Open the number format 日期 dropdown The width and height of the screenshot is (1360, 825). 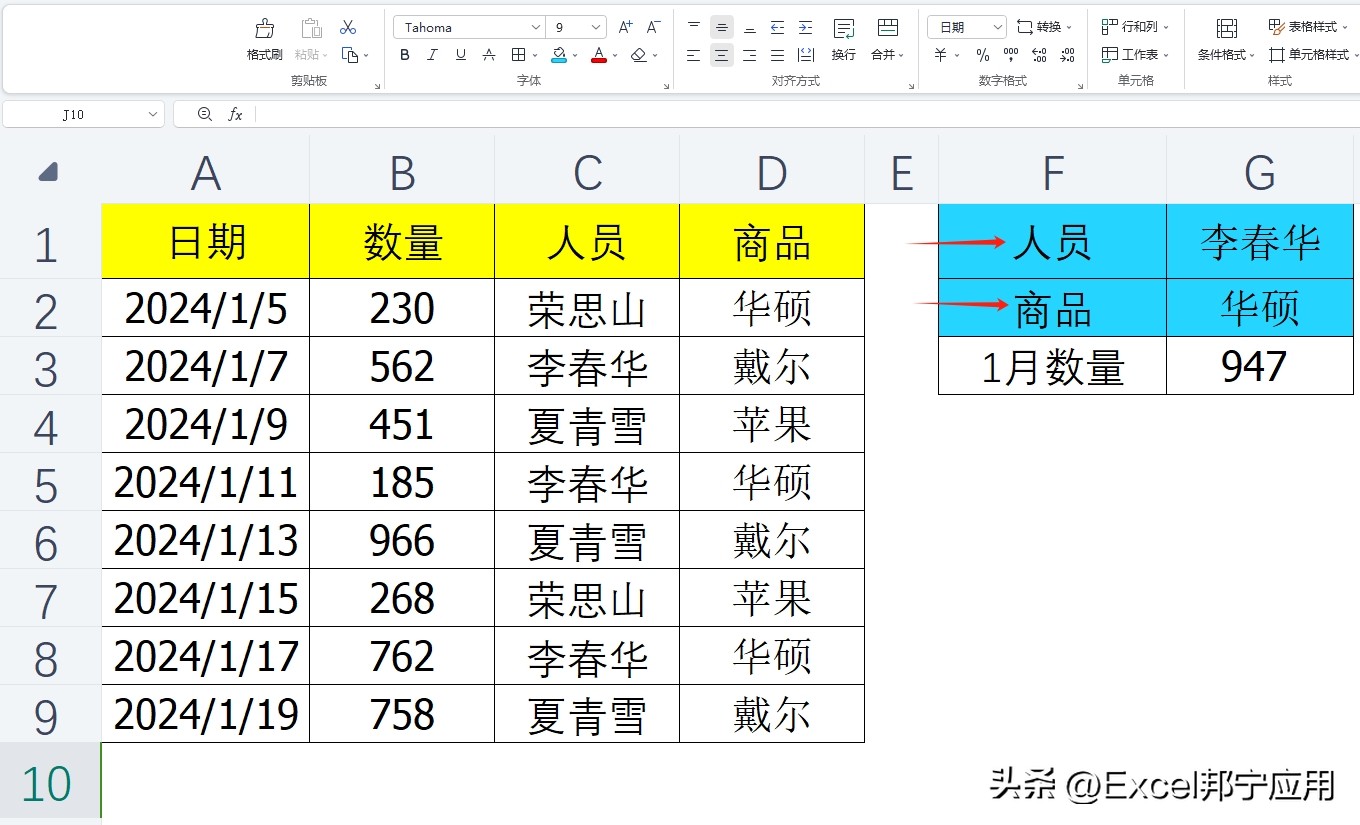click(x=967, y=27)
